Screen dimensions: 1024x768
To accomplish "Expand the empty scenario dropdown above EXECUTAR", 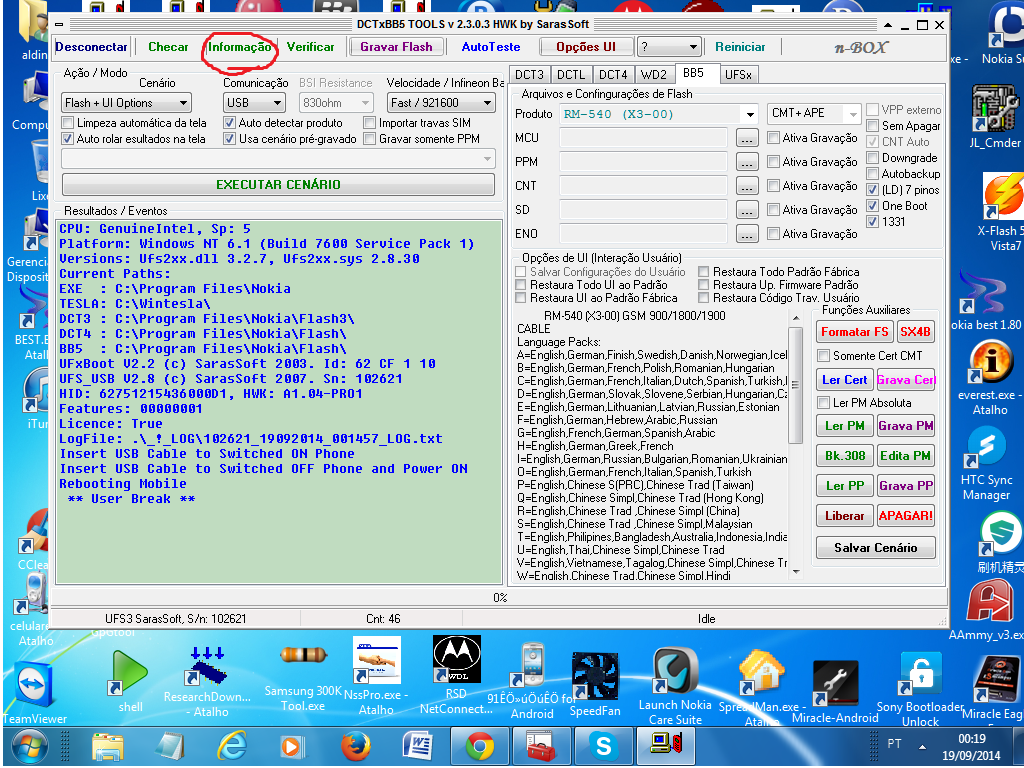I will pyautogui.click(x=278, y=159).
